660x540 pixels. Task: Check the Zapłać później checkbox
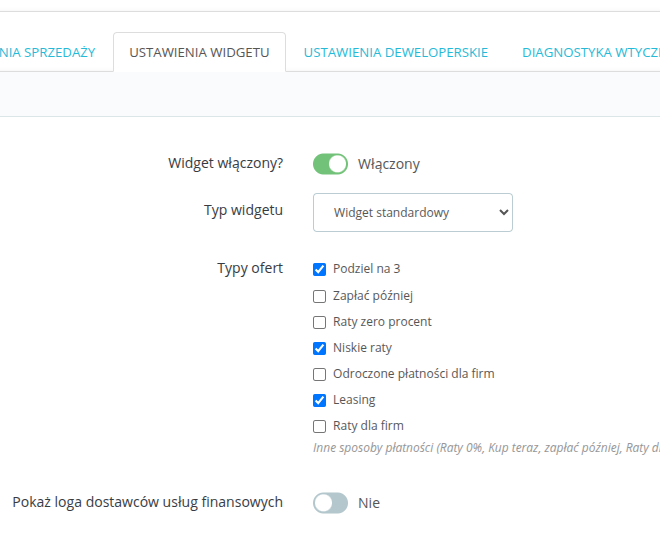click(320, 296)
